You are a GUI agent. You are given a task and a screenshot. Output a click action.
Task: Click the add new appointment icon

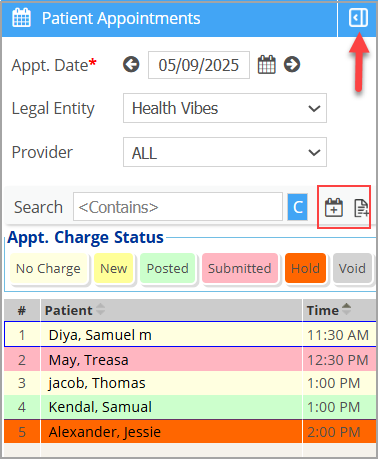pyautogui.click(x=334, y=208)
